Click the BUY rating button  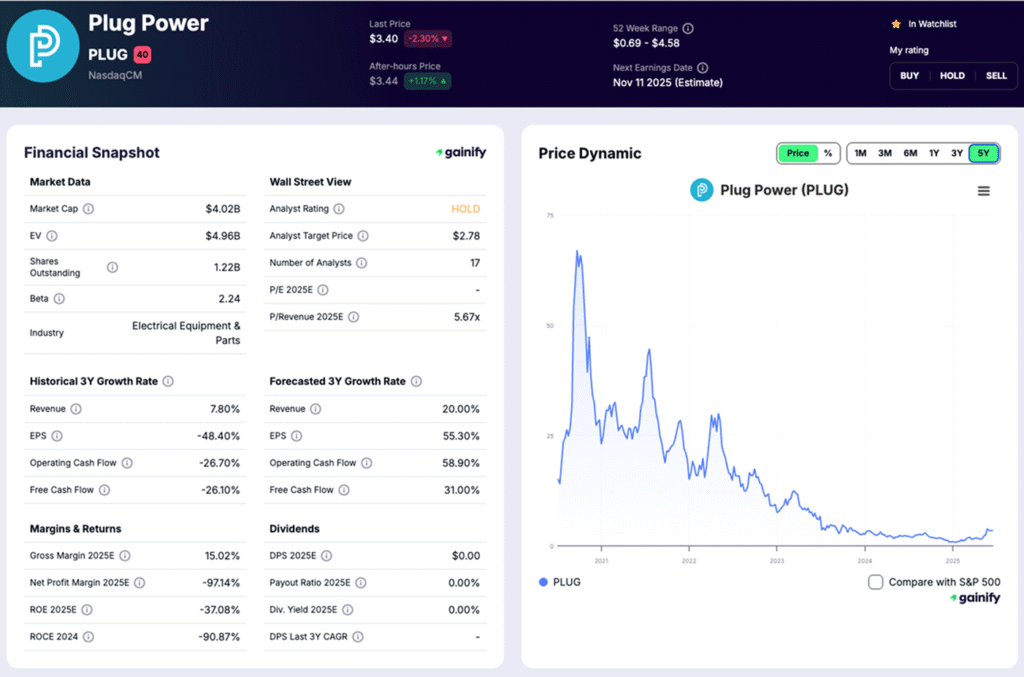908,75
